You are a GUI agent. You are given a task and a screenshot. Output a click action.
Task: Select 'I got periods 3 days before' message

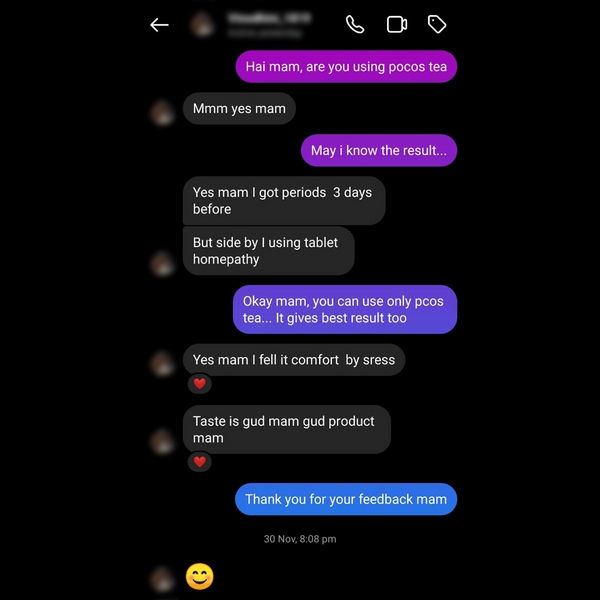[x=284, y=201]
